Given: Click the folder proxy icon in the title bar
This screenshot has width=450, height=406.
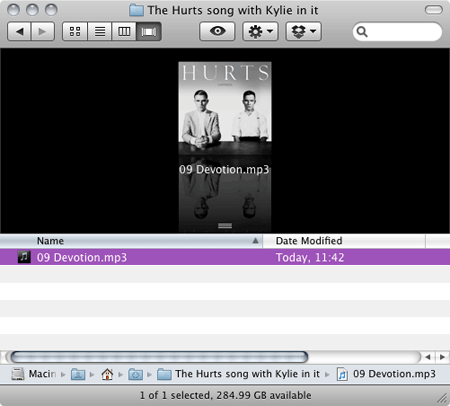Looking at the screenshot, I should click(136, 10).
